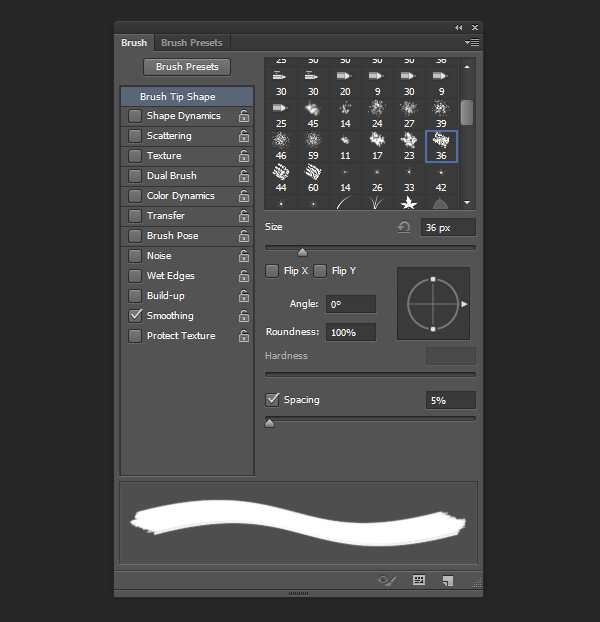This screenshot has width=600, height=622.
Task: Click the lock icon beside Scattering
Action: pyautogui.click(x=244, y=136)
